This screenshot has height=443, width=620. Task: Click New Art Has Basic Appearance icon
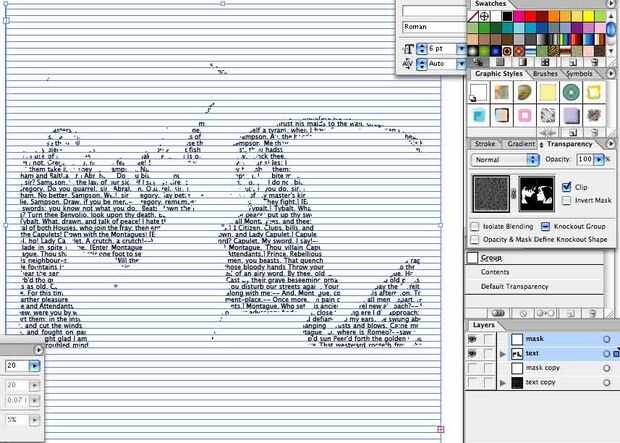tap(499, 313)
